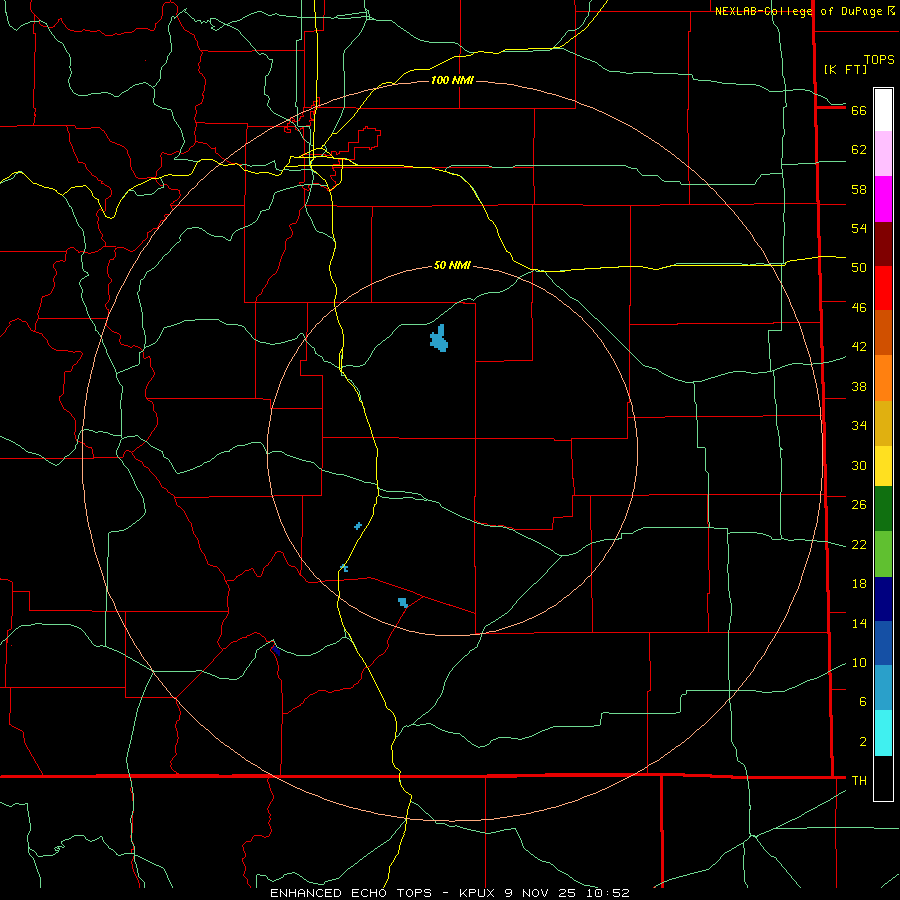The height and width of the screenshot is (900, 900).
Task: Click the "10:52" timestamp in the caption
Action: point(608,893)
